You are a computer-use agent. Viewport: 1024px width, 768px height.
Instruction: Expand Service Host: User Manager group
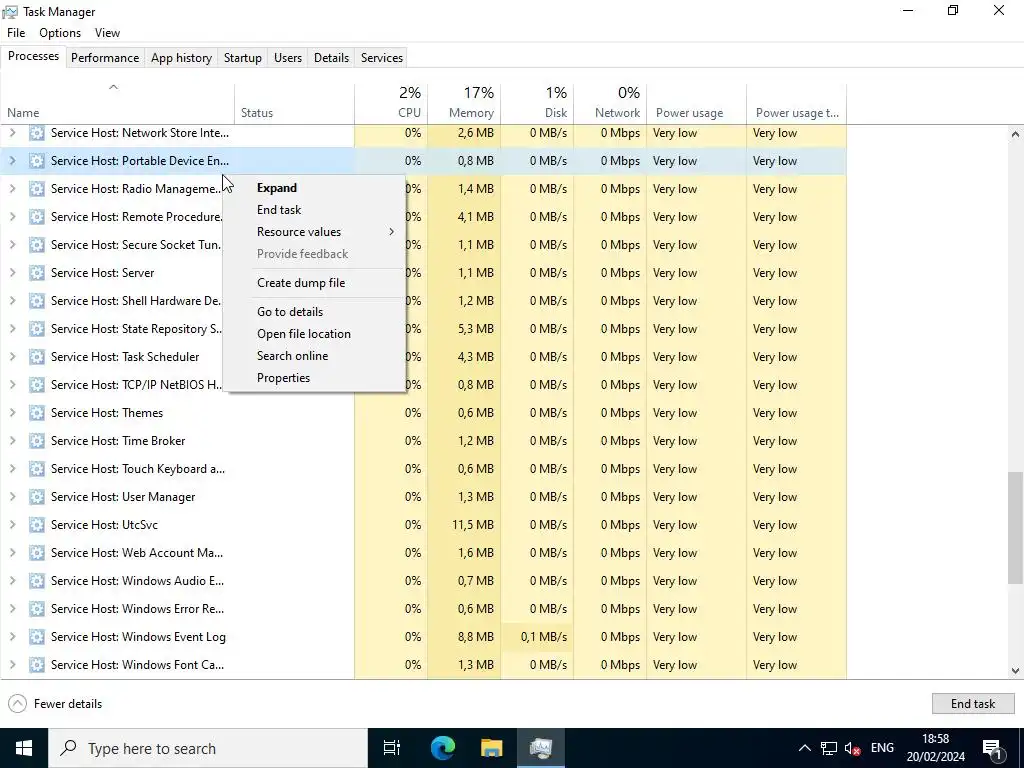12,497
